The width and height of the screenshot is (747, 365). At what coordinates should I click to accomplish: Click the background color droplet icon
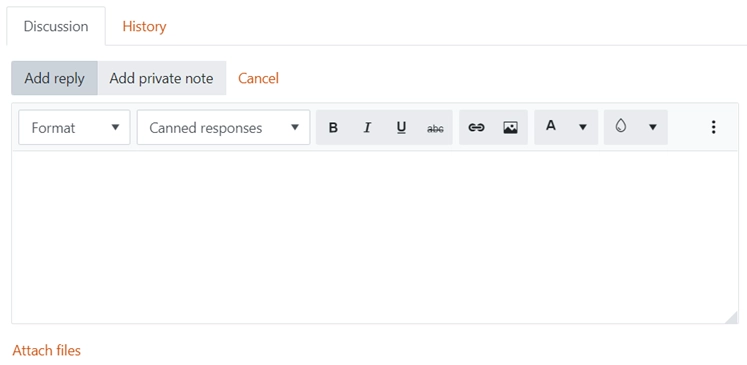pos(620,126)
